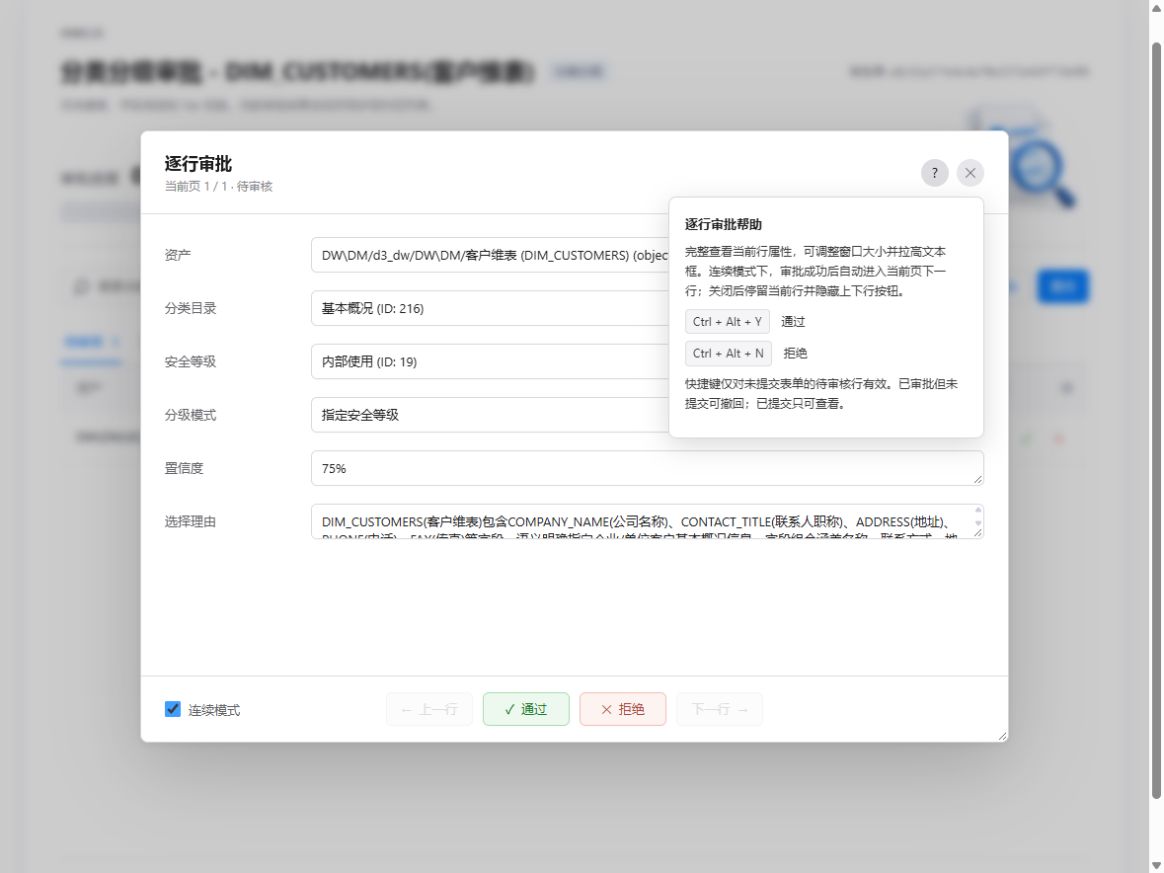This screenshot has width=1164, height=873.
Task: Close the row approval dialog
Action: pos(970,173)
